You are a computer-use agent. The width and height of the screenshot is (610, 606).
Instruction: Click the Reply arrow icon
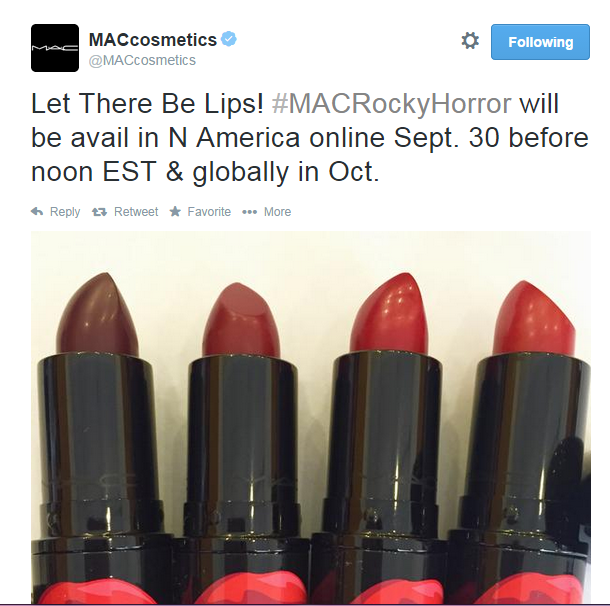[37, 212]
